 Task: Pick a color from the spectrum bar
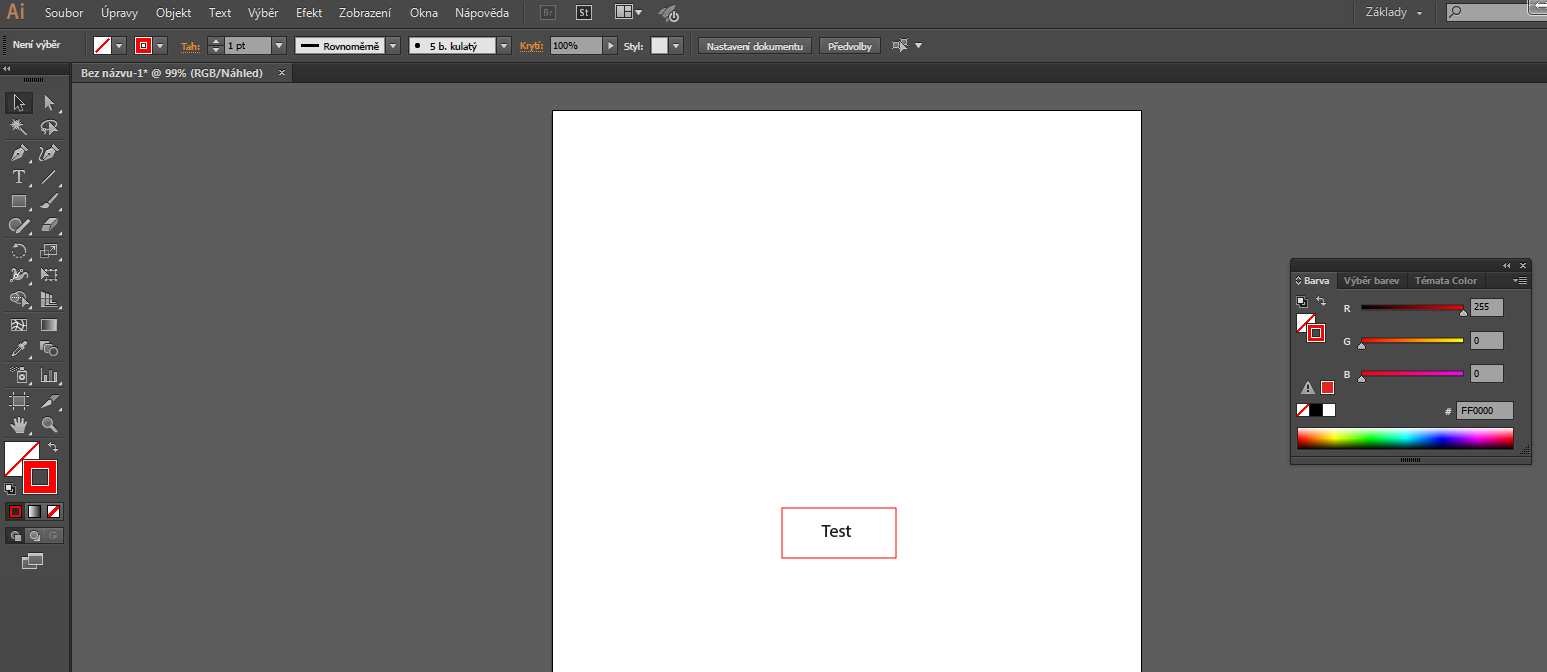tap(1404, 438)
